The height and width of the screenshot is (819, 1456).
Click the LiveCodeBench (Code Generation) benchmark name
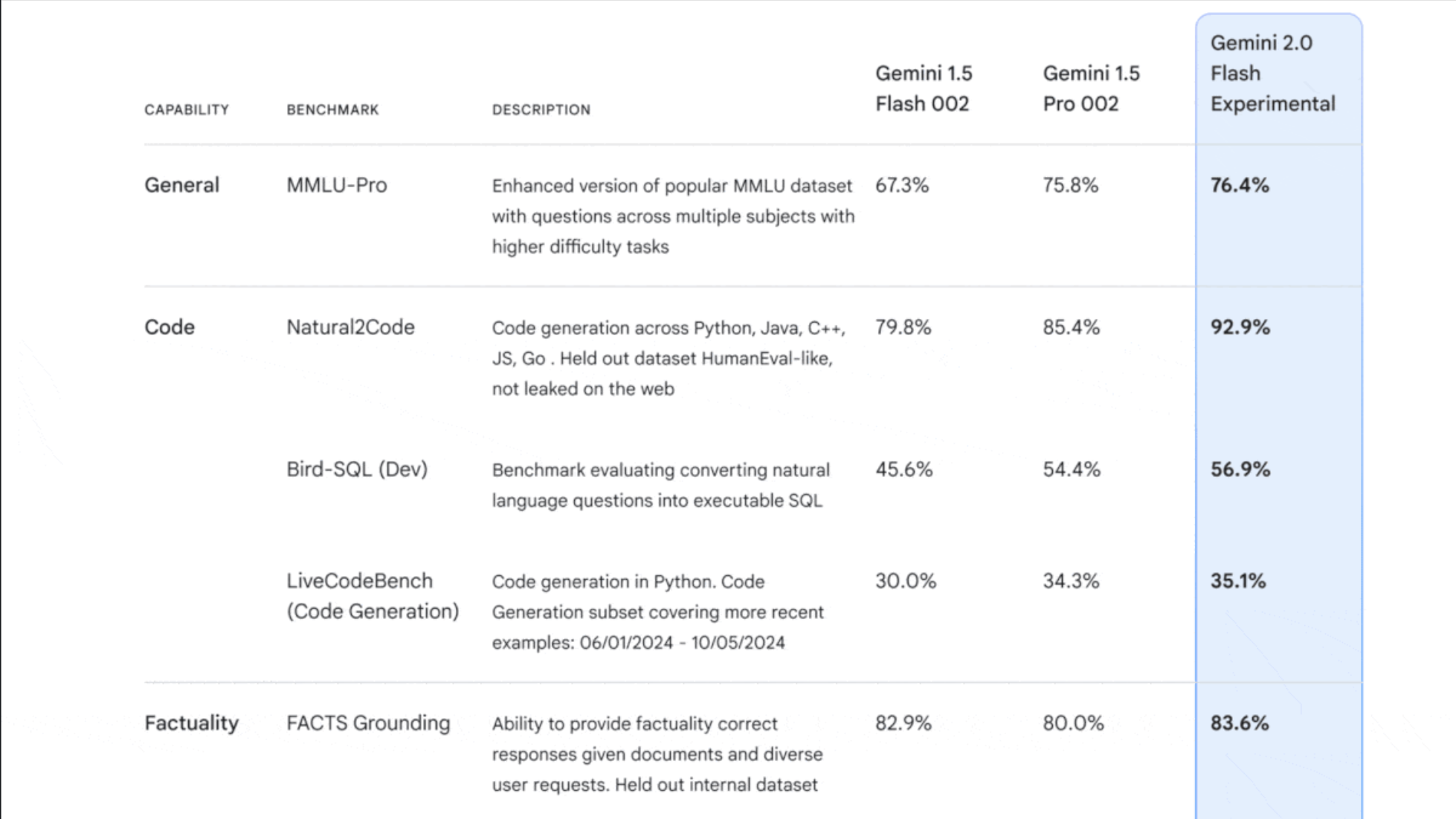[x=373, y=596]
